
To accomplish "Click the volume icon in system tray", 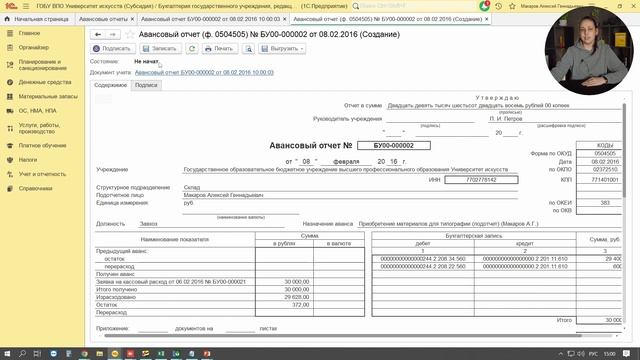I will point(580,353).
